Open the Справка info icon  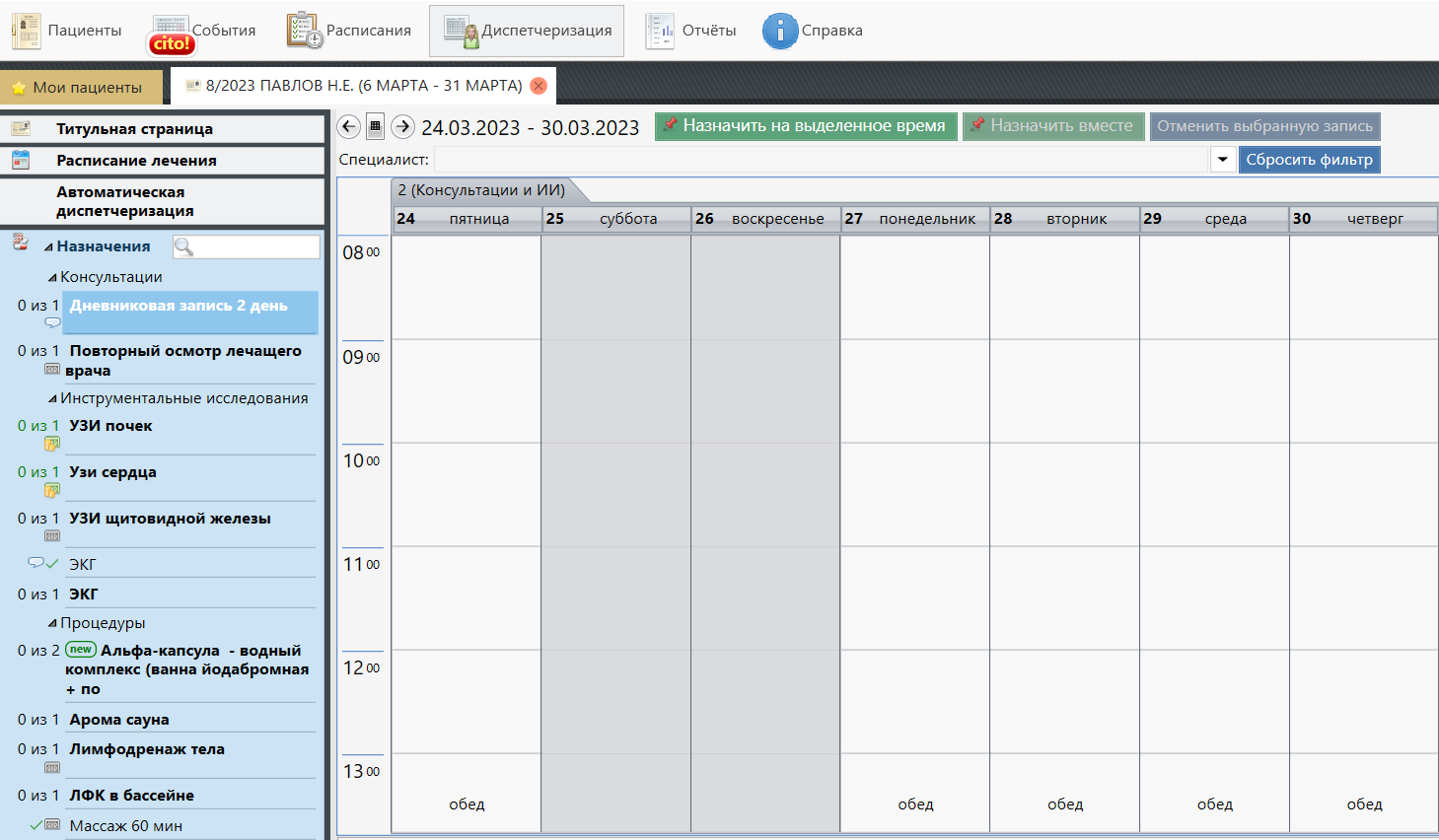pyautogui.click(x=779, y=31)
